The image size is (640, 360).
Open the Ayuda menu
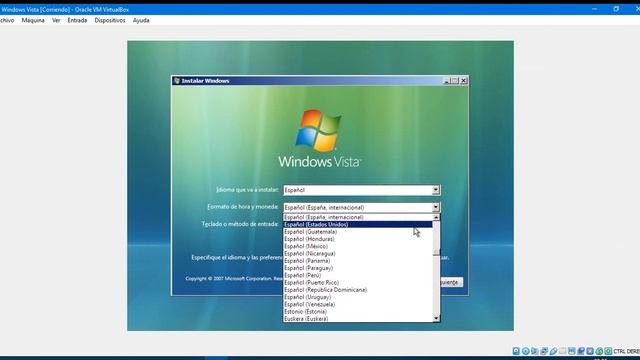point(141,20)
